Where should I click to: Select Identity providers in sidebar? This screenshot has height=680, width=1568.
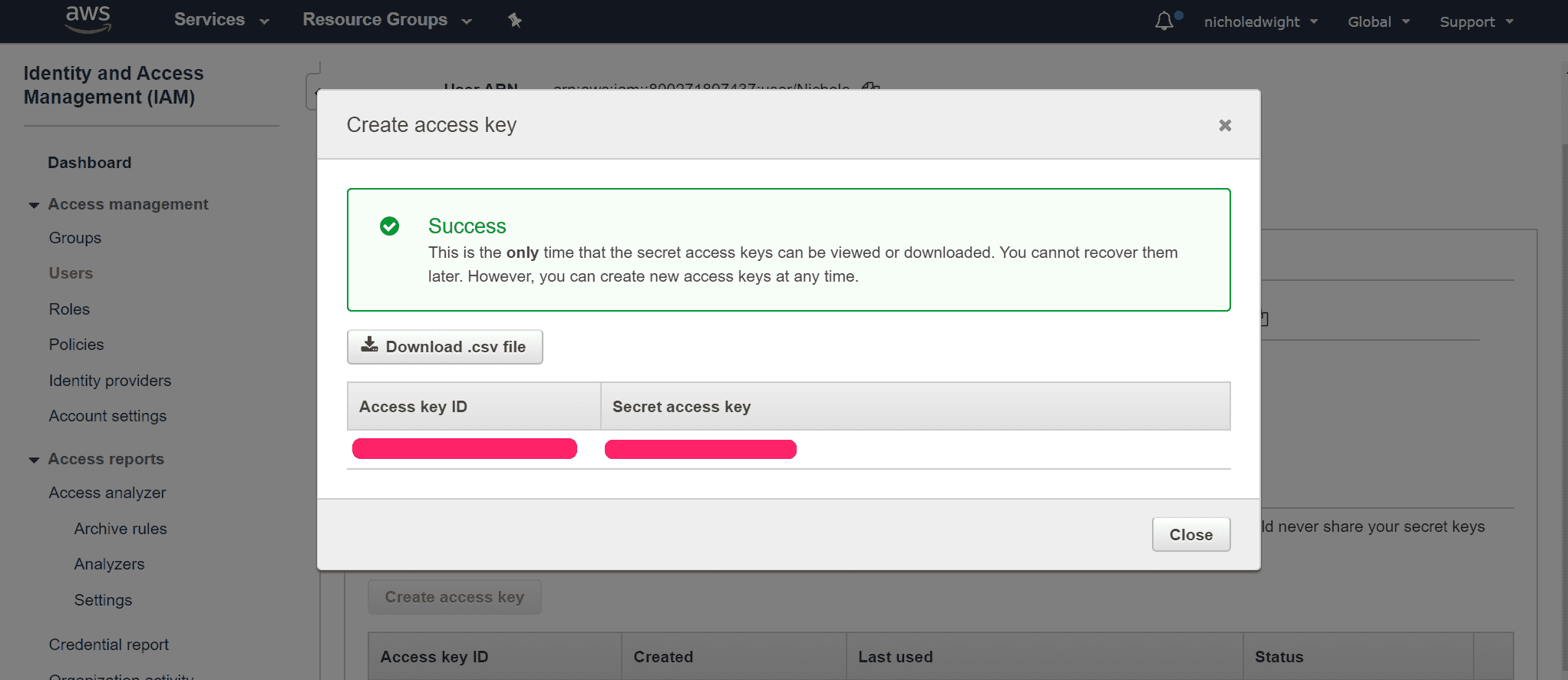point(110,381)
